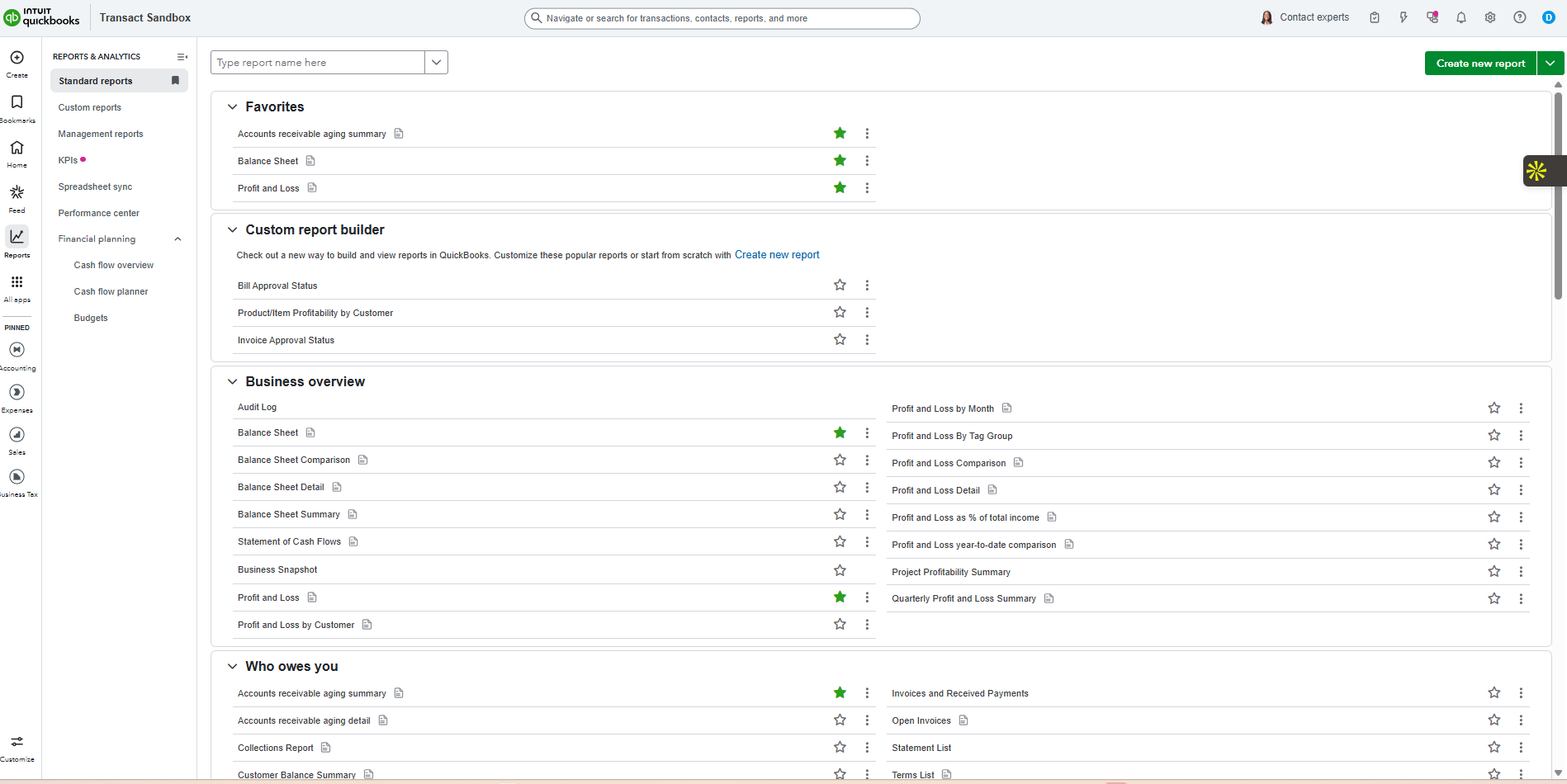Select the pinned Accounting icon

(x=17, y=350)
